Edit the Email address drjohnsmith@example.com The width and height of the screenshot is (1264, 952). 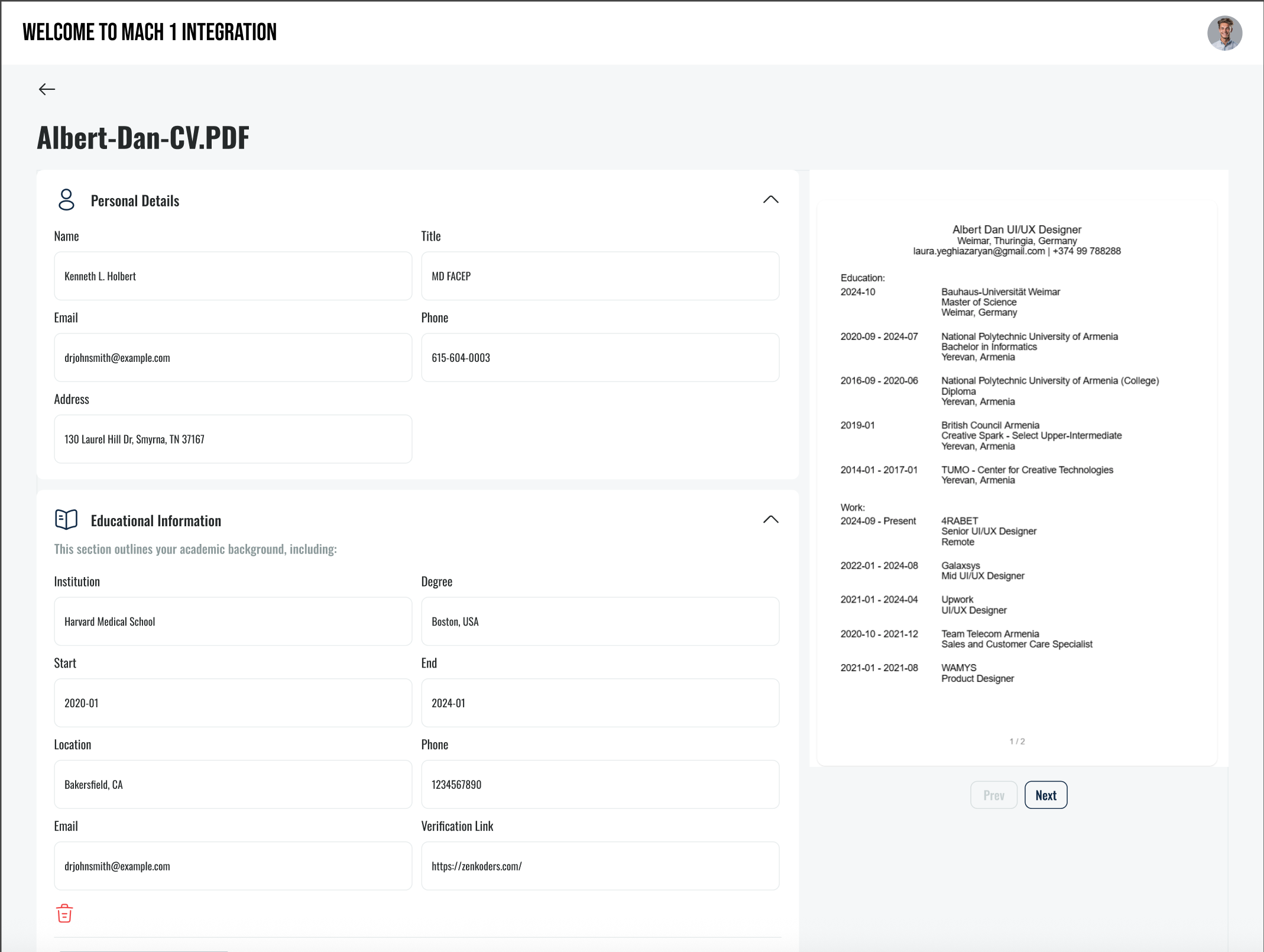click(232, 357)
